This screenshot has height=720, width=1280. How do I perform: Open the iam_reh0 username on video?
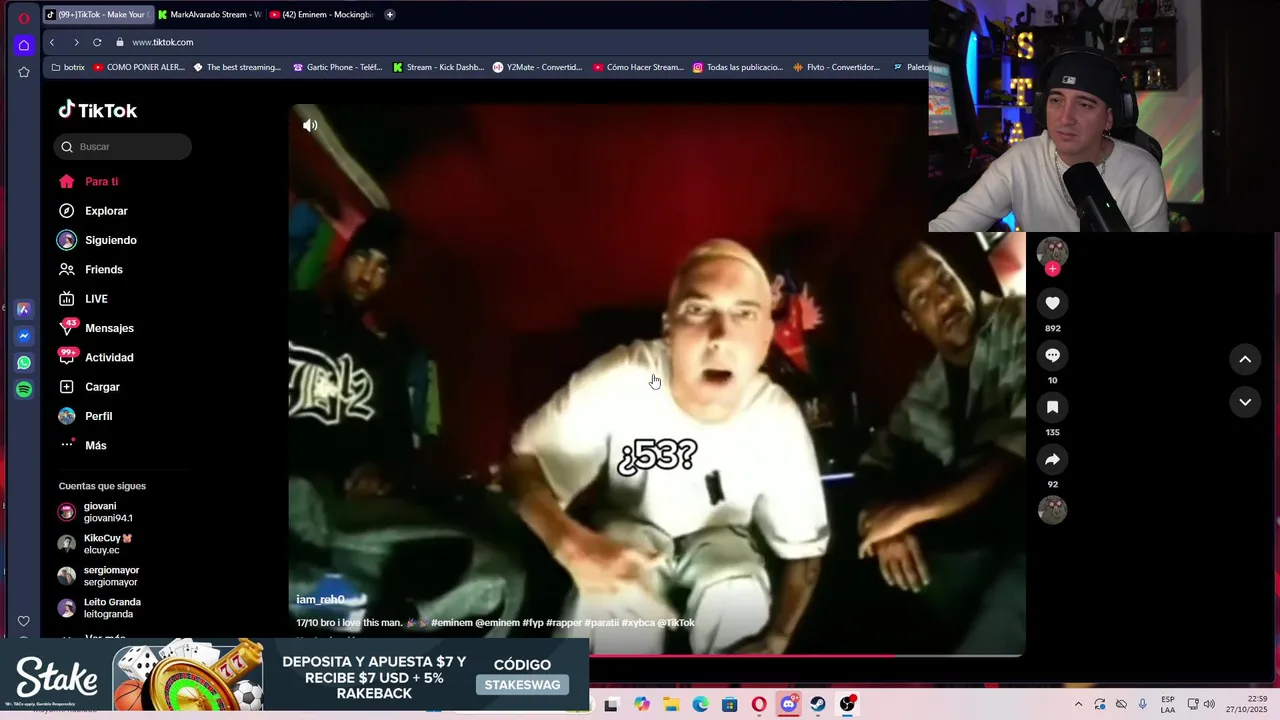[320, 600]
